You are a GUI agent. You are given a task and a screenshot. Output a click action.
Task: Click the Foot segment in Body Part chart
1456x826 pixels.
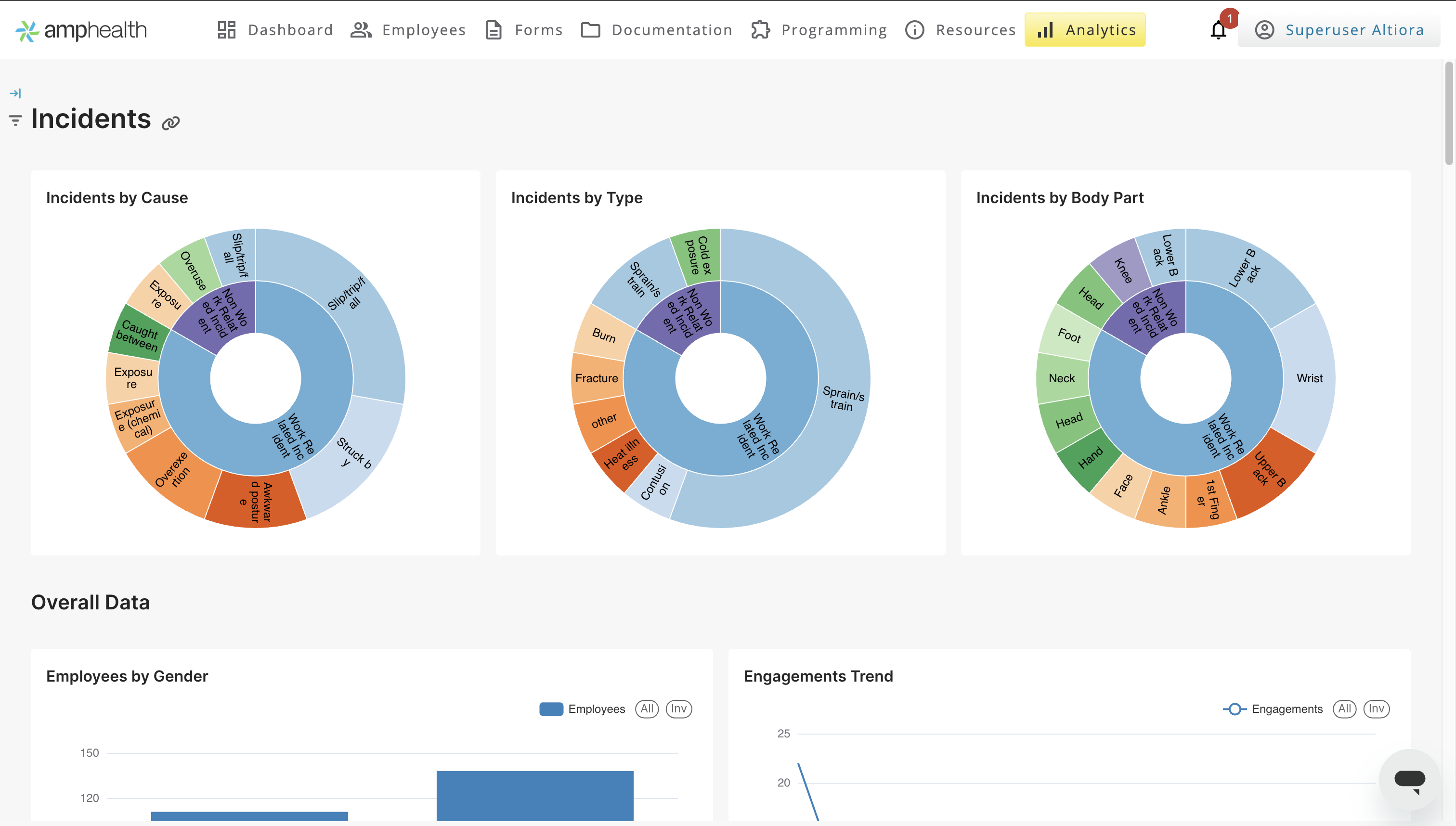(x=1068, y=336)
